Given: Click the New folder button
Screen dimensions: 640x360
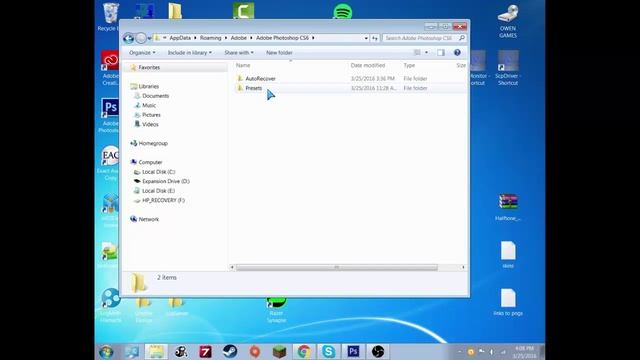Looking at the screenshot, I should (279, 53).
